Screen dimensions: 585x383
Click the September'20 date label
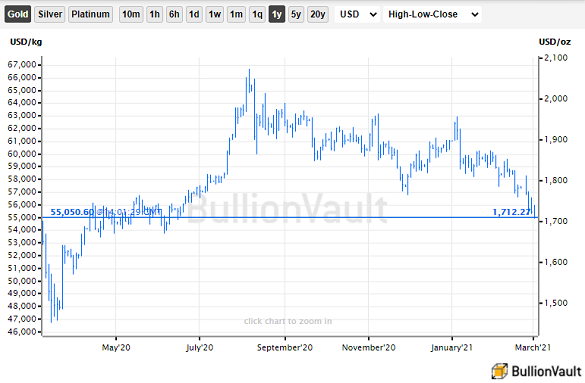click(x=285, y=348)
